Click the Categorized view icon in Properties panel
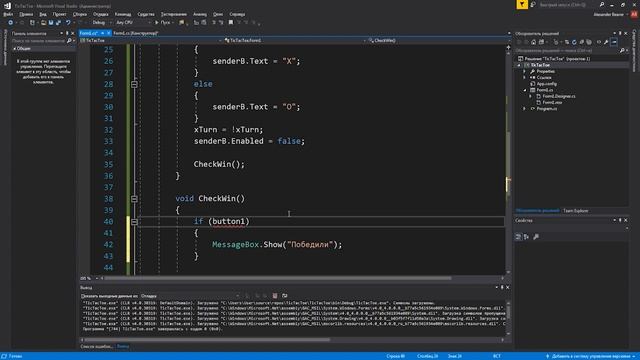This screenshot has width=640, height=360. [x=518, y=237]
